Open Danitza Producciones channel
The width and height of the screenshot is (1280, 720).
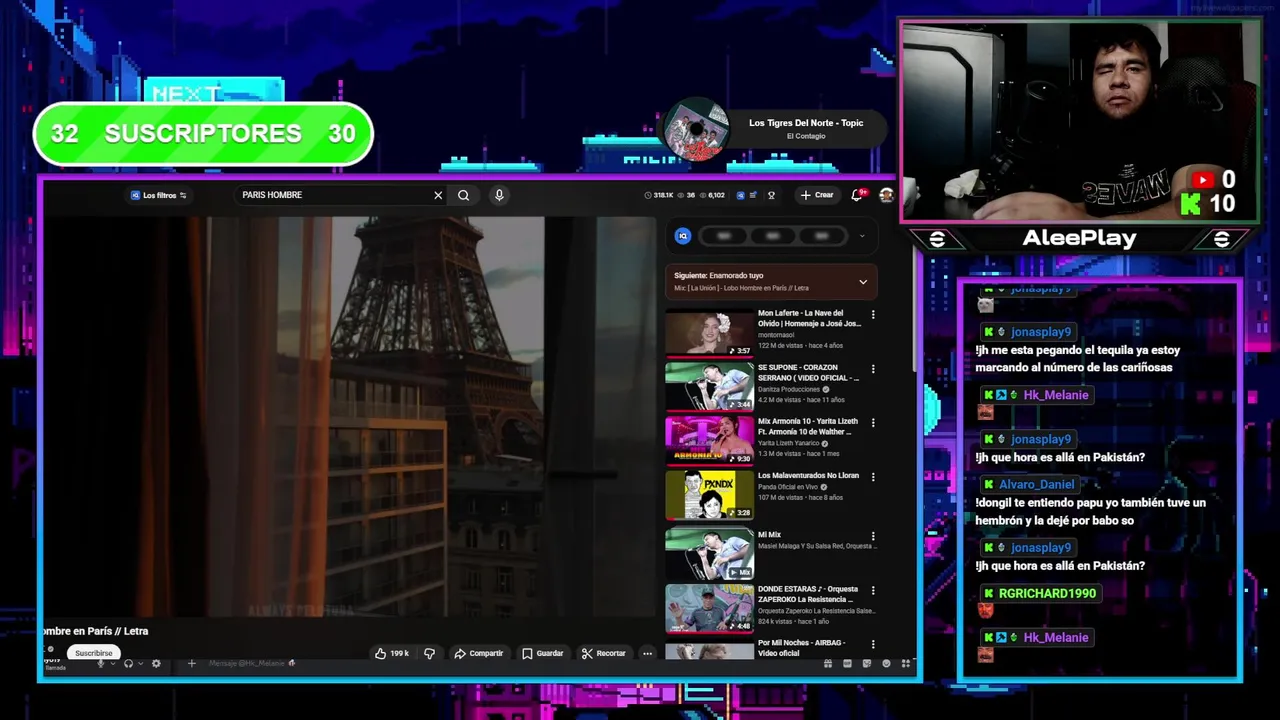point(788,389)
